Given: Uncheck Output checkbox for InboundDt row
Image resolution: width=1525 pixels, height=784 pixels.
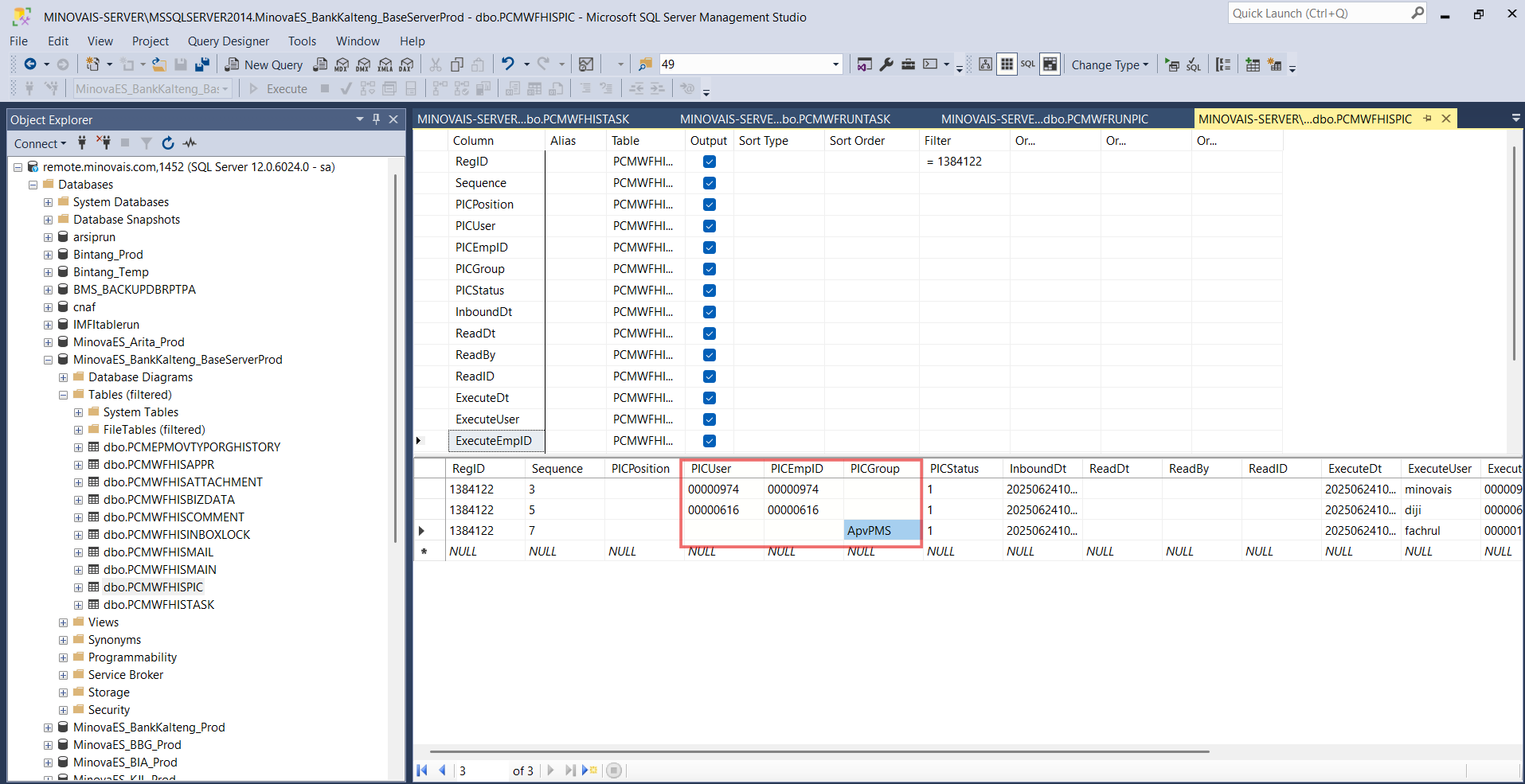Looking at the screenshot, I should (710, 312).
